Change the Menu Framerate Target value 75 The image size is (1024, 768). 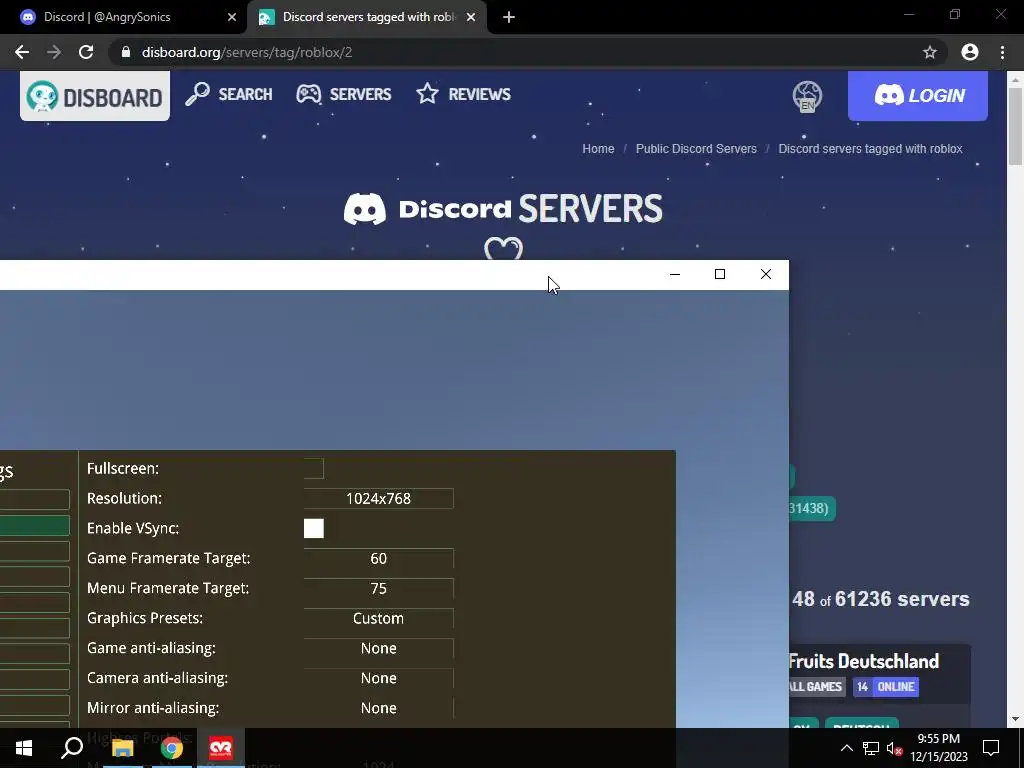coord(378,588)
